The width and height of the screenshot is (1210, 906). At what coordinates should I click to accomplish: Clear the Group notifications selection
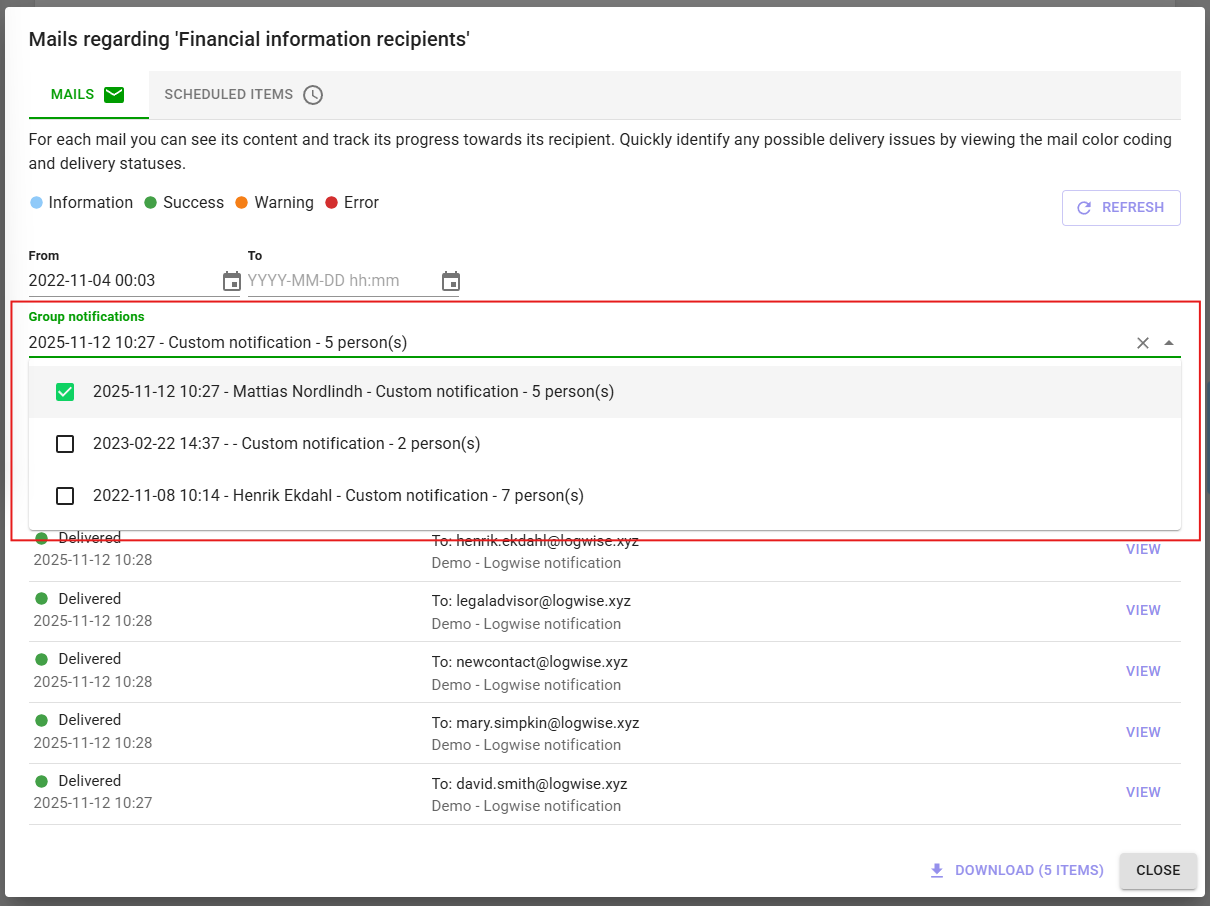(x=1143, y=343)
